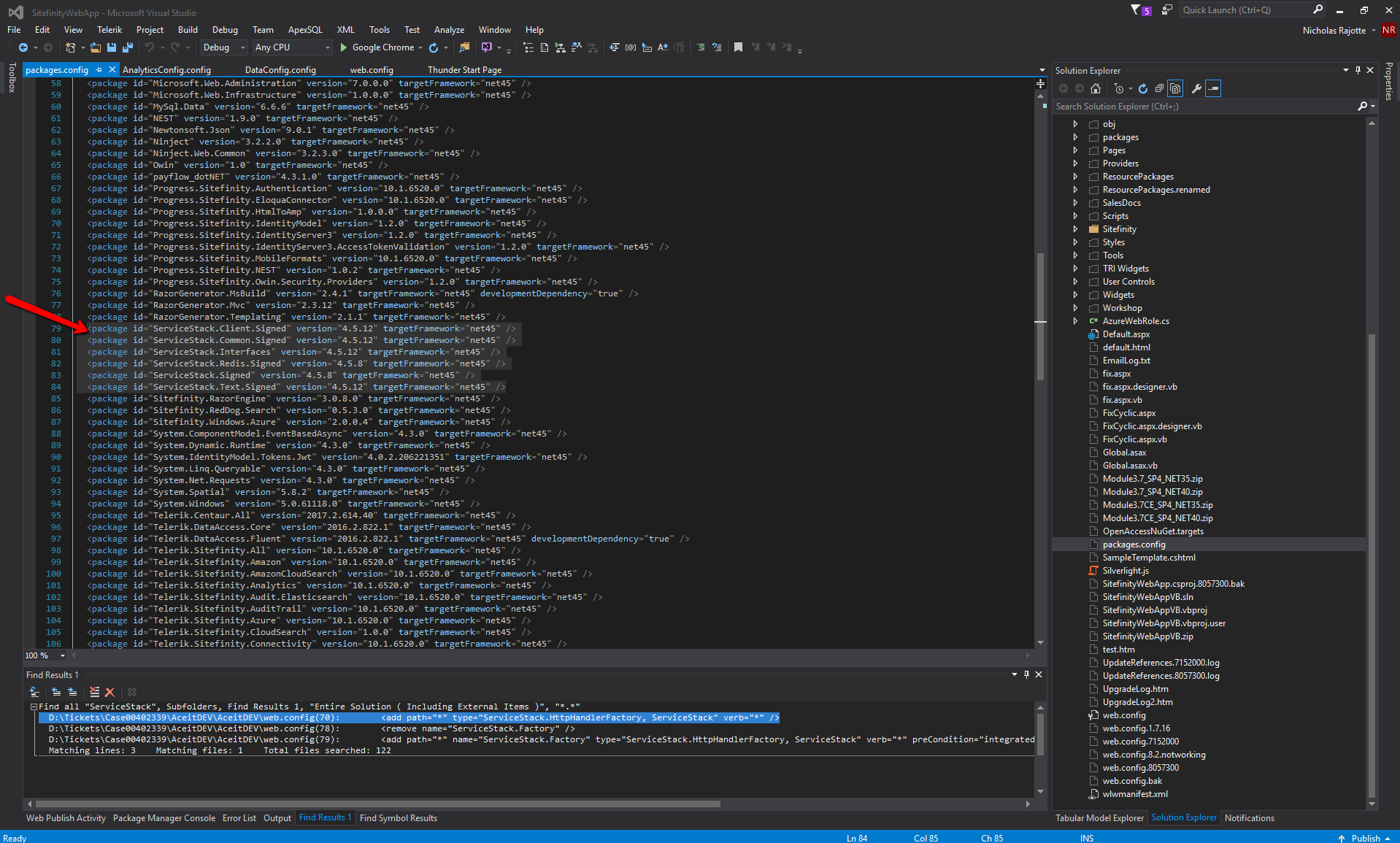
Task: Open the Any CPU platform dropdown
Action: (x=293, y=47)
